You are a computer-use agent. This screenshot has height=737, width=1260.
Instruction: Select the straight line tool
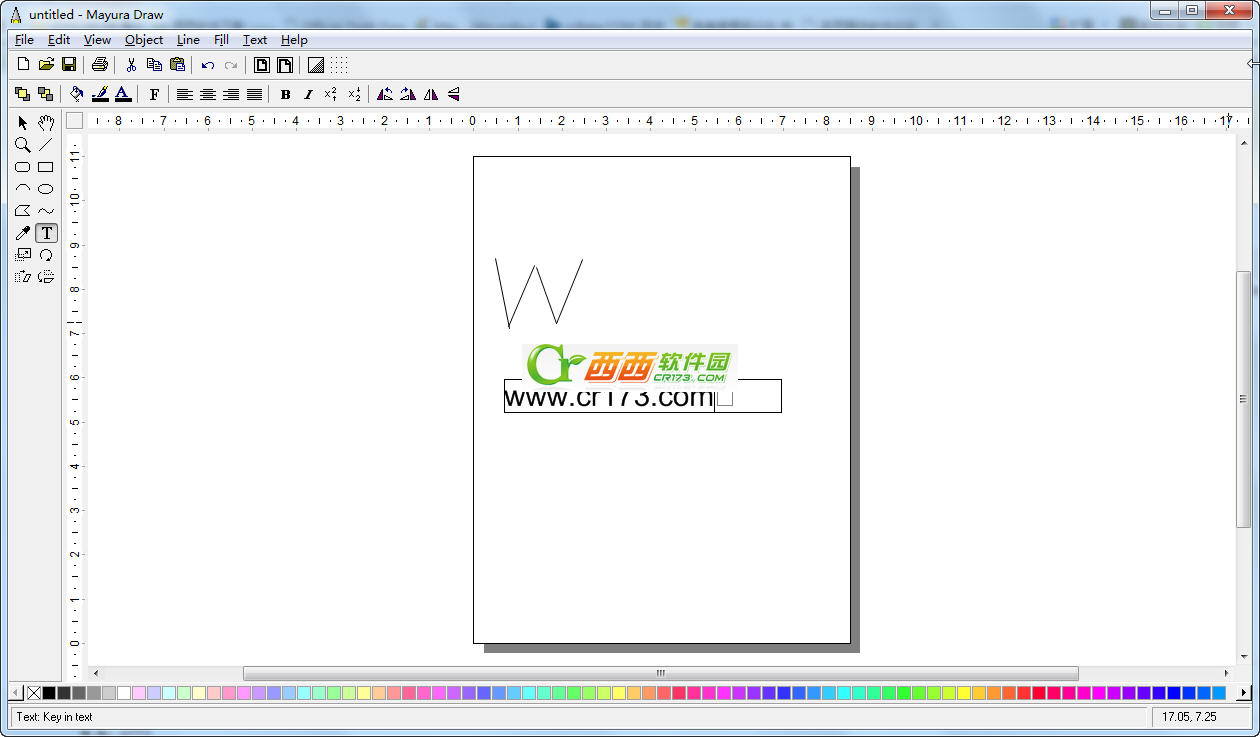(46, 145)
